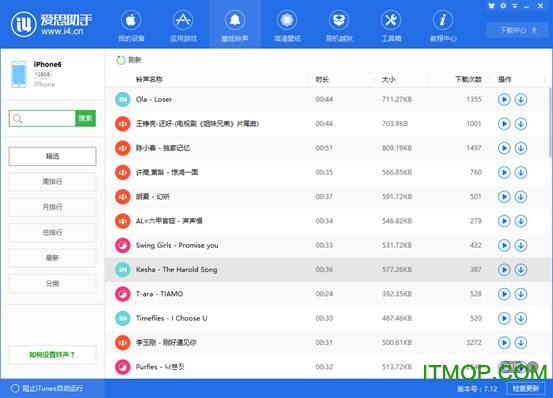Open the 下载中心 download center

click(x=517, y=30)
